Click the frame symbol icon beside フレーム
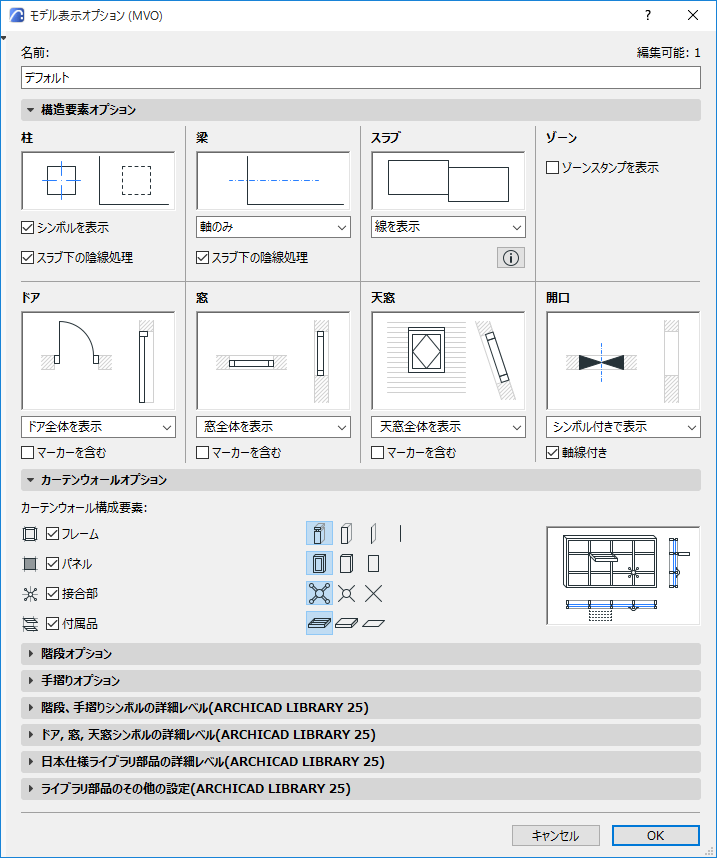The image size is (717, 858). click(x=30, y=534)
